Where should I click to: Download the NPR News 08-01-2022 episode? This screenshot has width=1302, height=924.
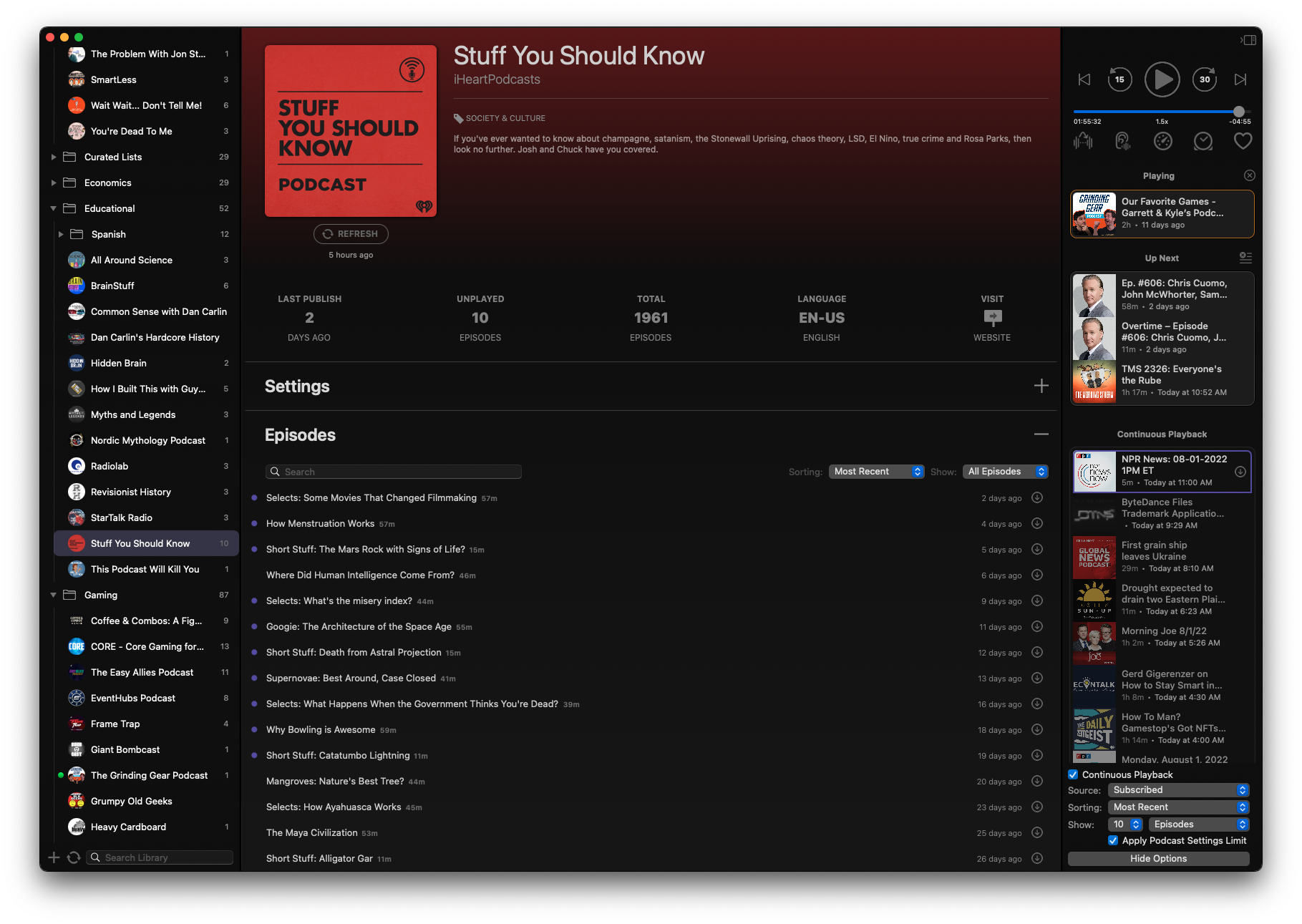point(1240,471)
